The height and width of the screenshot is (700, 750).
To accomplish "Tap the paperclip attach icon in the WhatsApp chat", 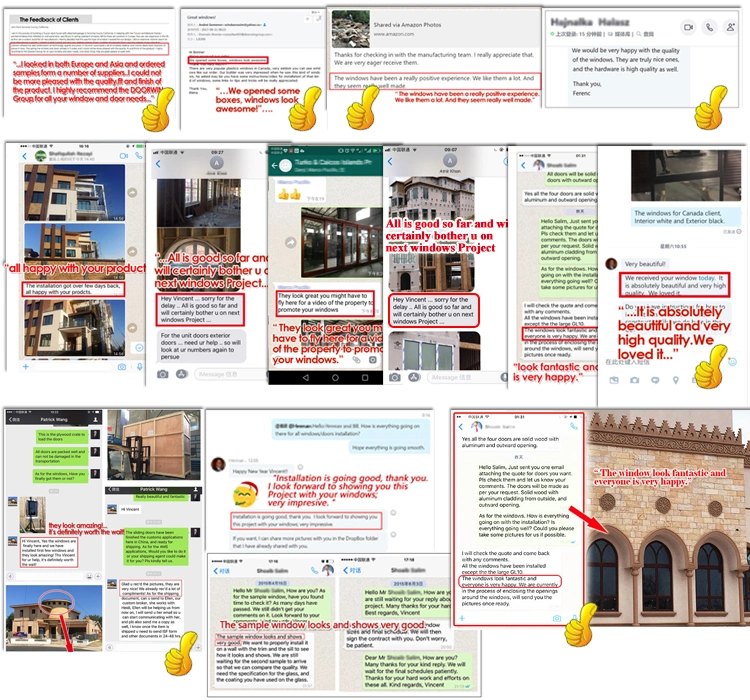I will coord(357,359).
